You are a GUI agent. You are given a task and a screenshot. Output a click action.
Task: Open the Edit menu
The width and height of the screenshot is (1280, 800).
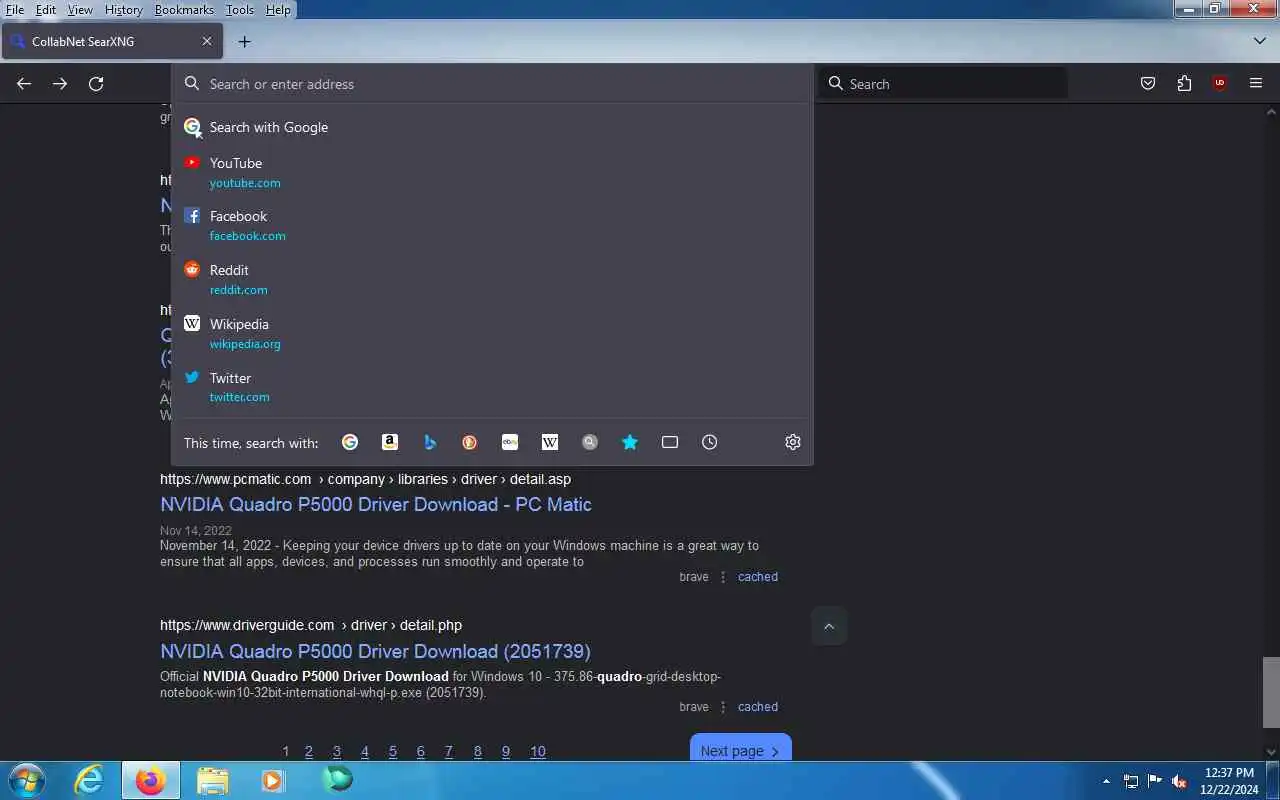(46, 9)
